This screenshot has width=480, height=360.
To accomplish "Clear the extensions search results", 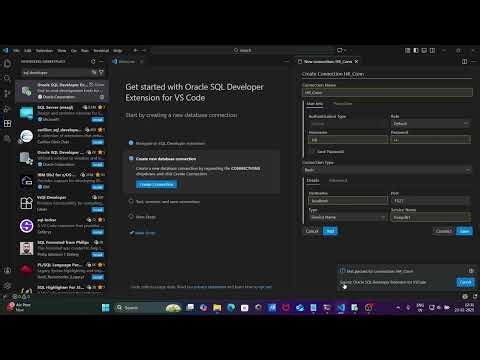I will coord(94,72).
